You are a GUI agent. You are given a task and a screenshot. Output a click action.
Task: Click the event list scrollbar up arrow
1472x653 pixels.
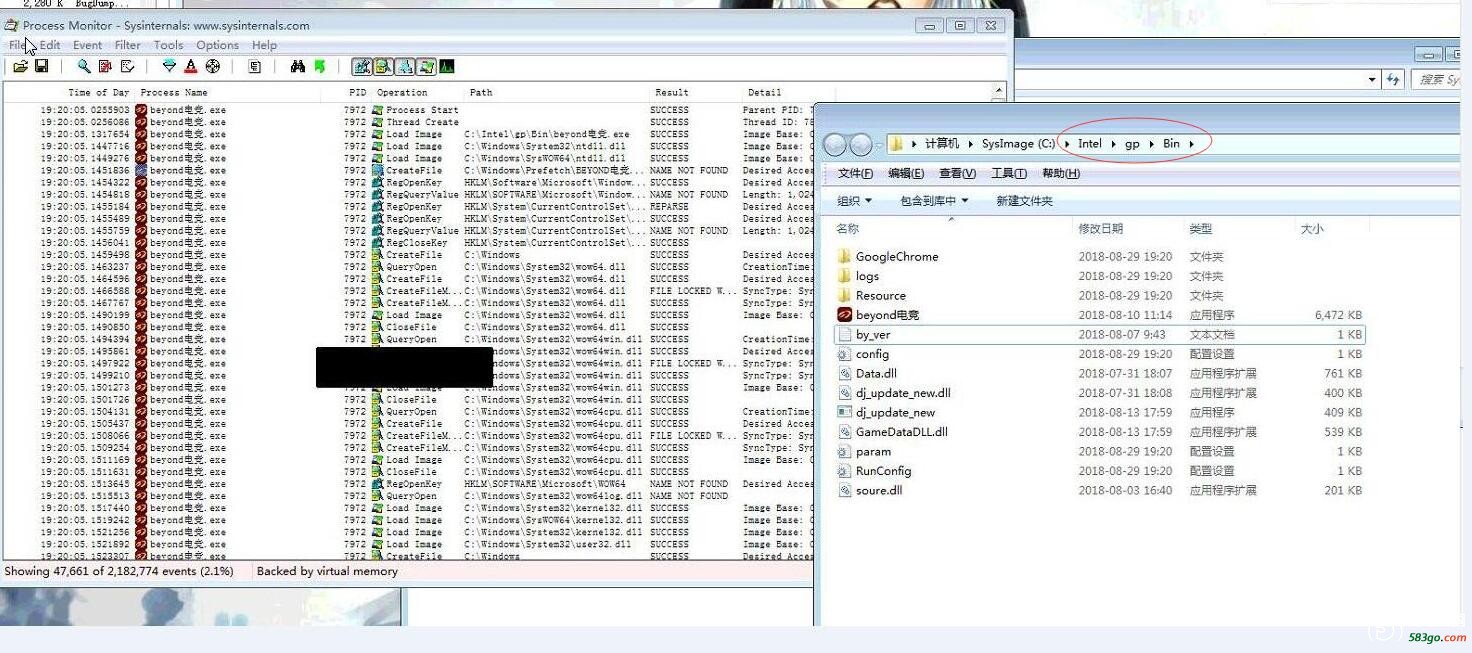998,91
